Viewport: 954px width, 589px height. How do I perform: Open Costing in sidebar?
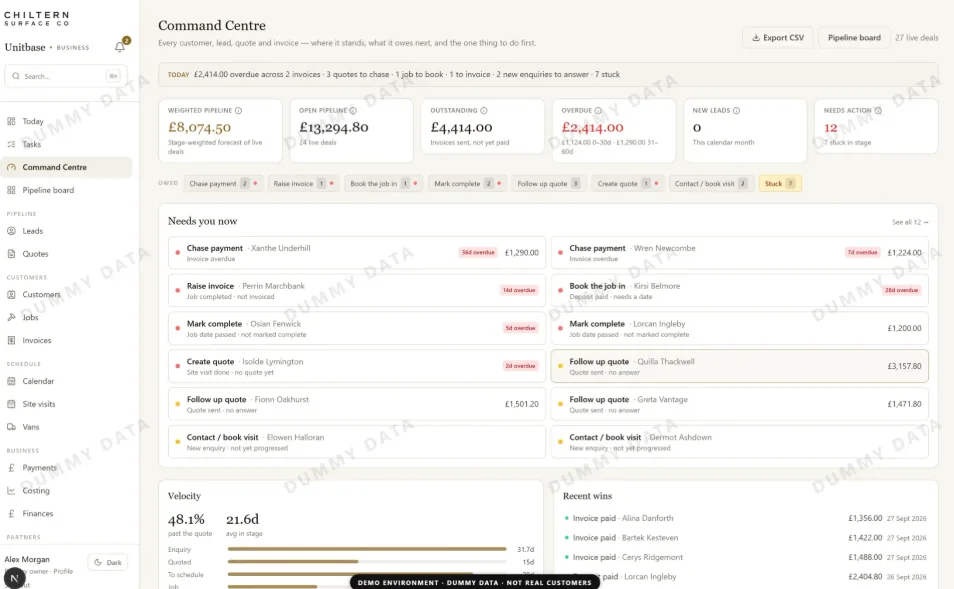click(x=66, y=490)
